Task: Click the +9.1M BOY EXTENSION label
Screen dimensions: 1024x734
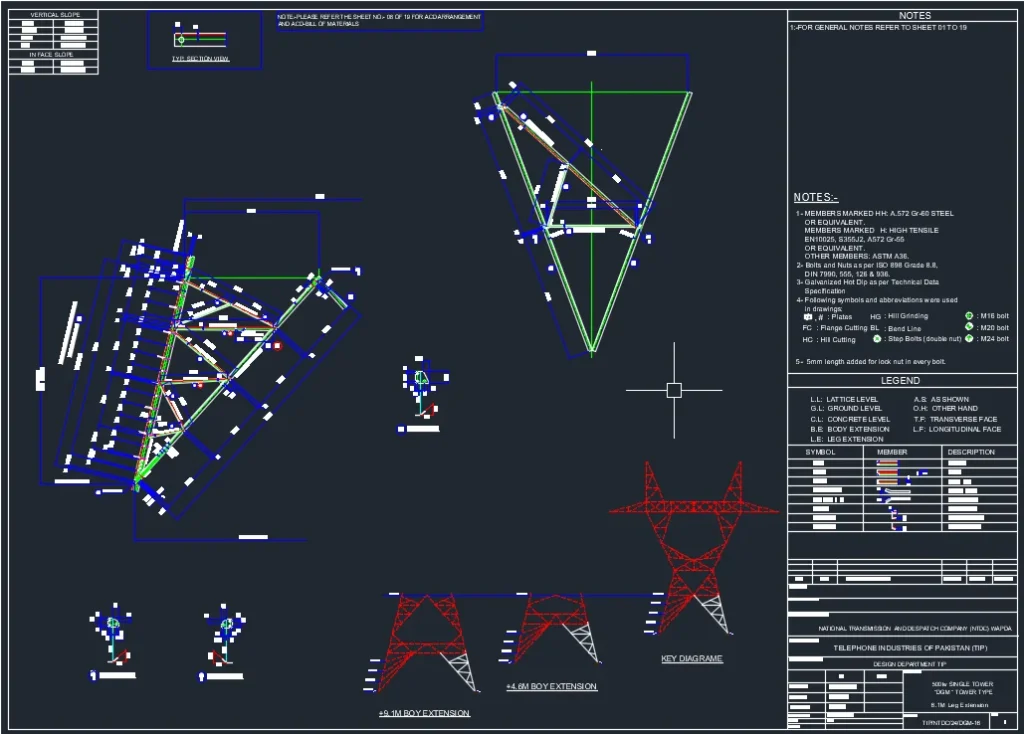Action: (423, 713)
